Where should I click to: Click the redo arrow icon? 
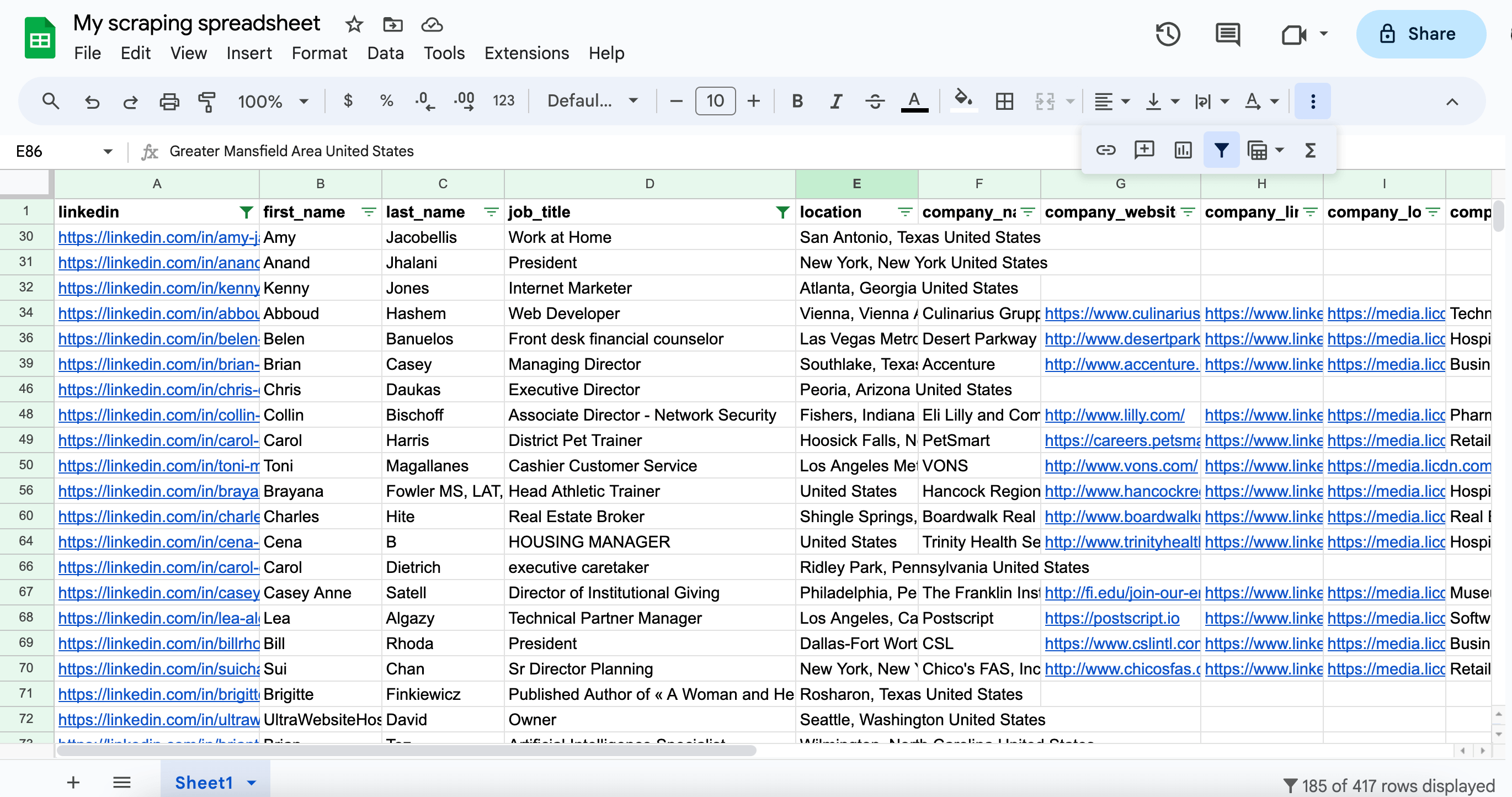click(x=130, y=102)
